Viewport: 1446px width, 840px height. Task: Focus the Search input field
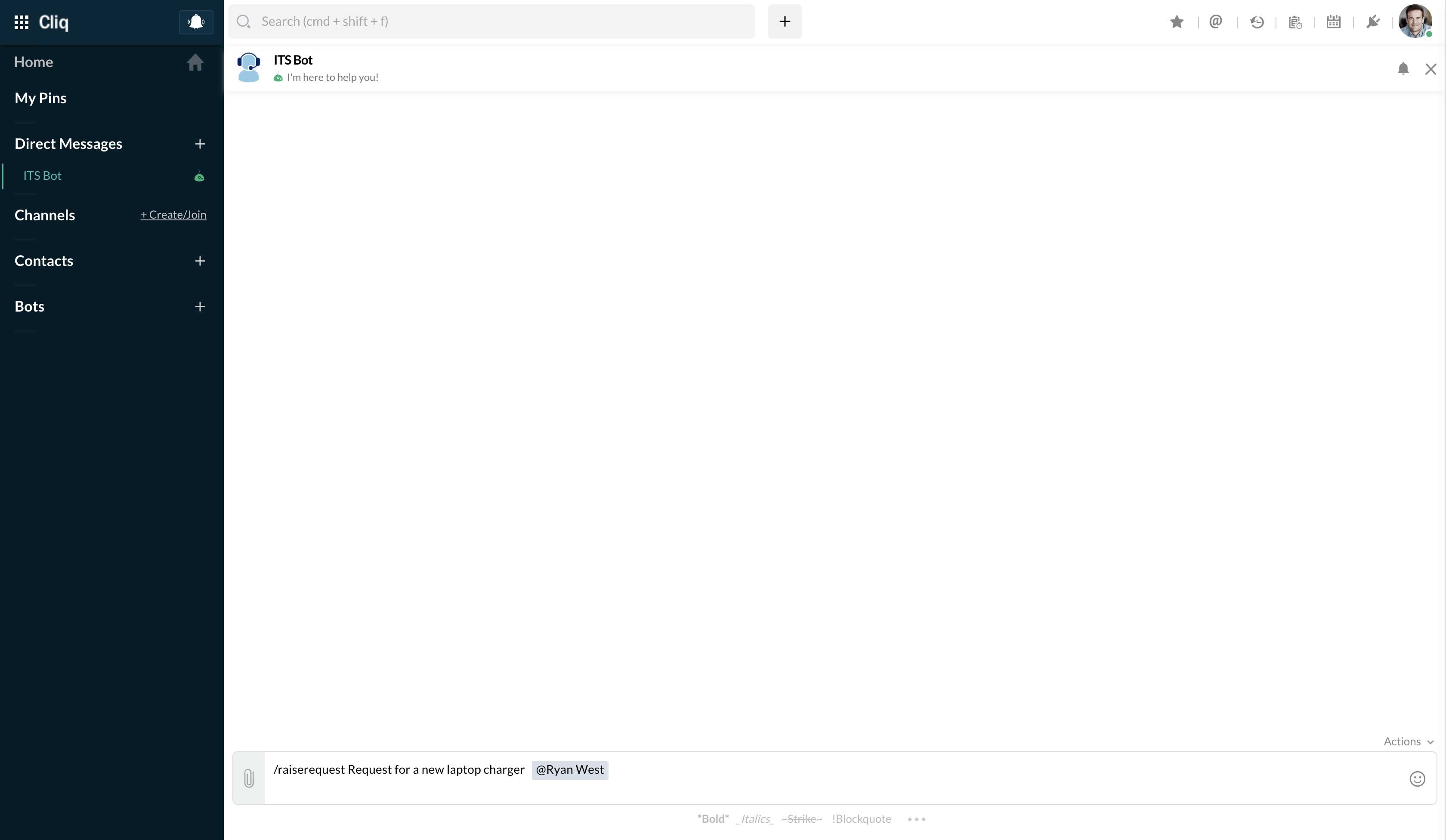click(499, 22)
